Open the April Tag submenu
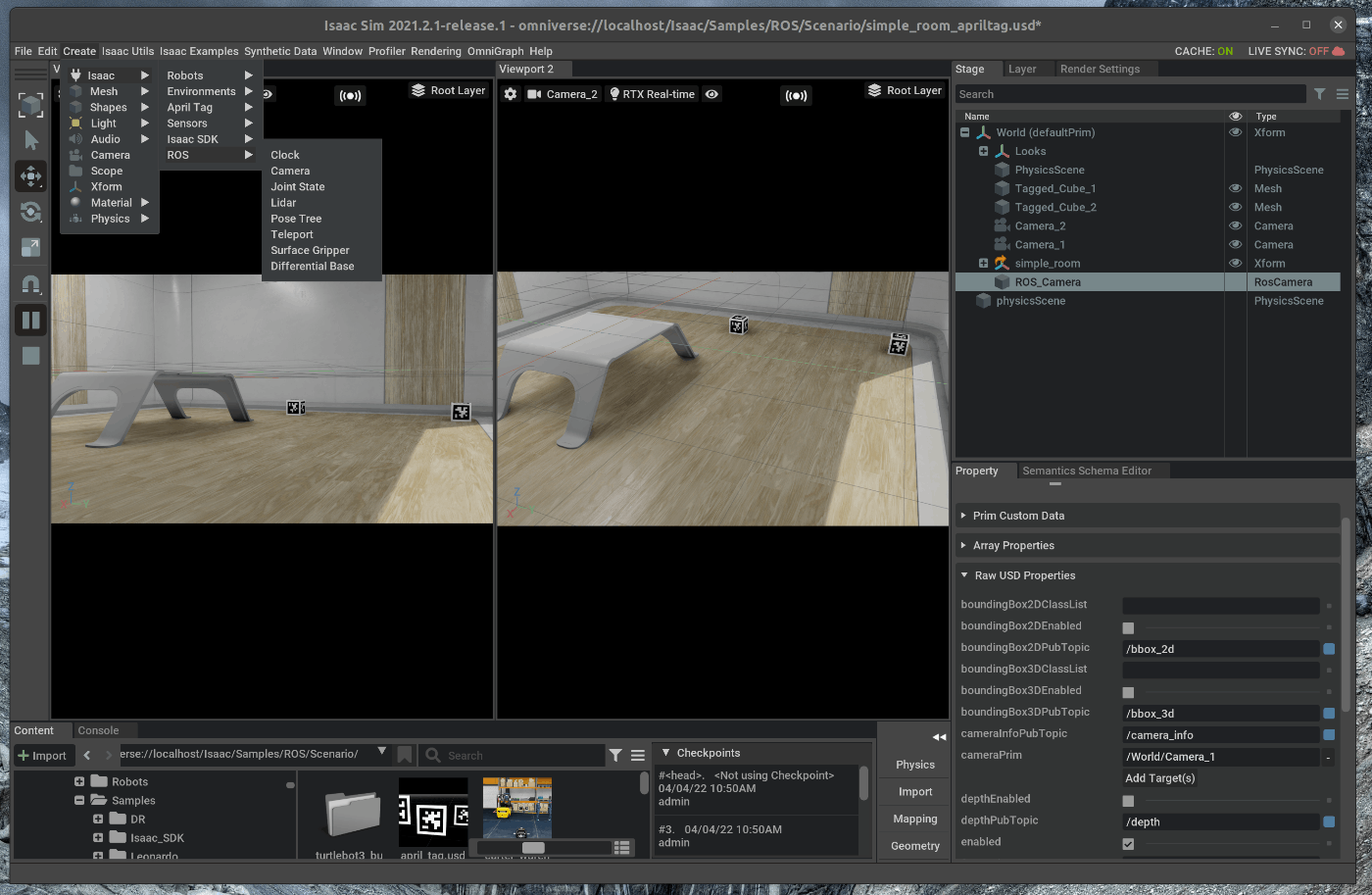 point(210,108)
